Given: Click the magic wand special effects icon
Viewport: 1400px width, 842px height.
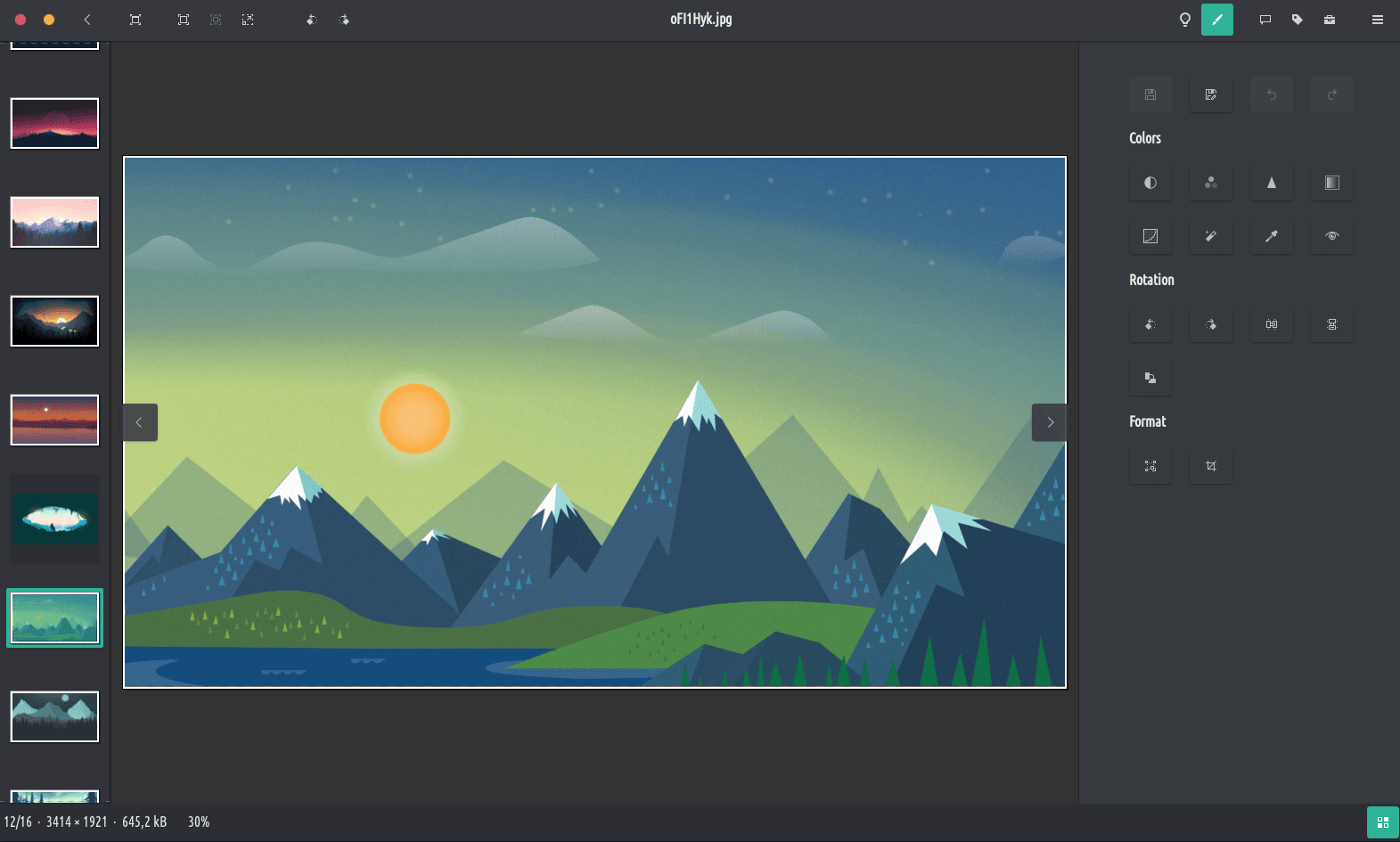Looking at the screenshot, I should click(x=1210, y=236).
